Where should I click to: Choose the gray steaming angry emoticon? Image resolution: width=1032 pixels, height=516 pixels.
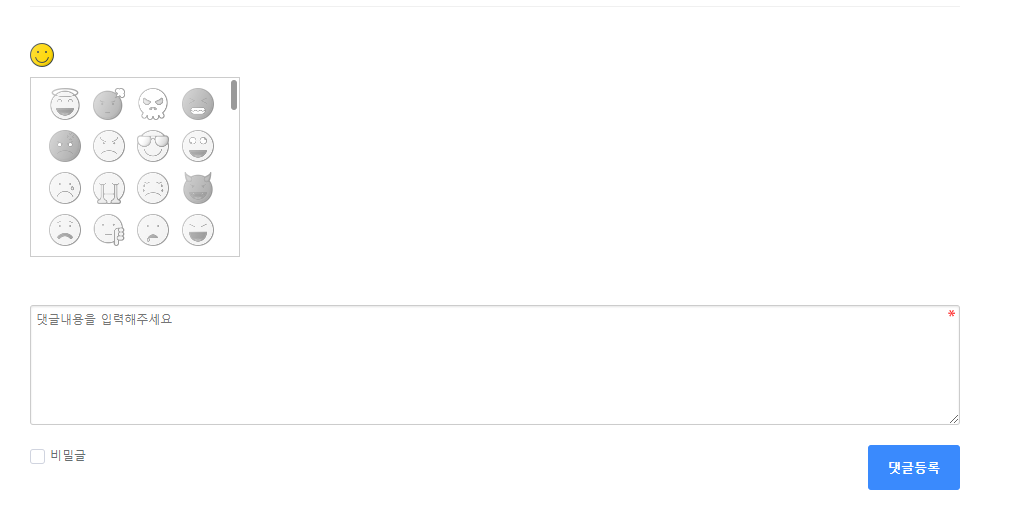109,104
